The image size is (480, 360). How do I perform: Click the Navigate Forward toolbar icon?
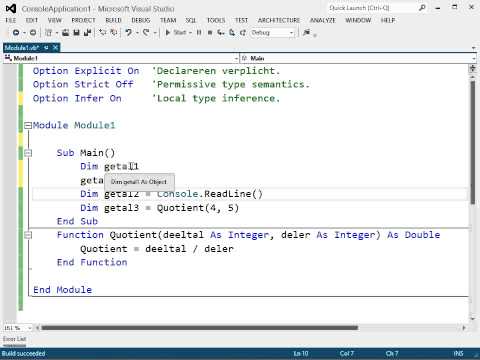point(33,32)
